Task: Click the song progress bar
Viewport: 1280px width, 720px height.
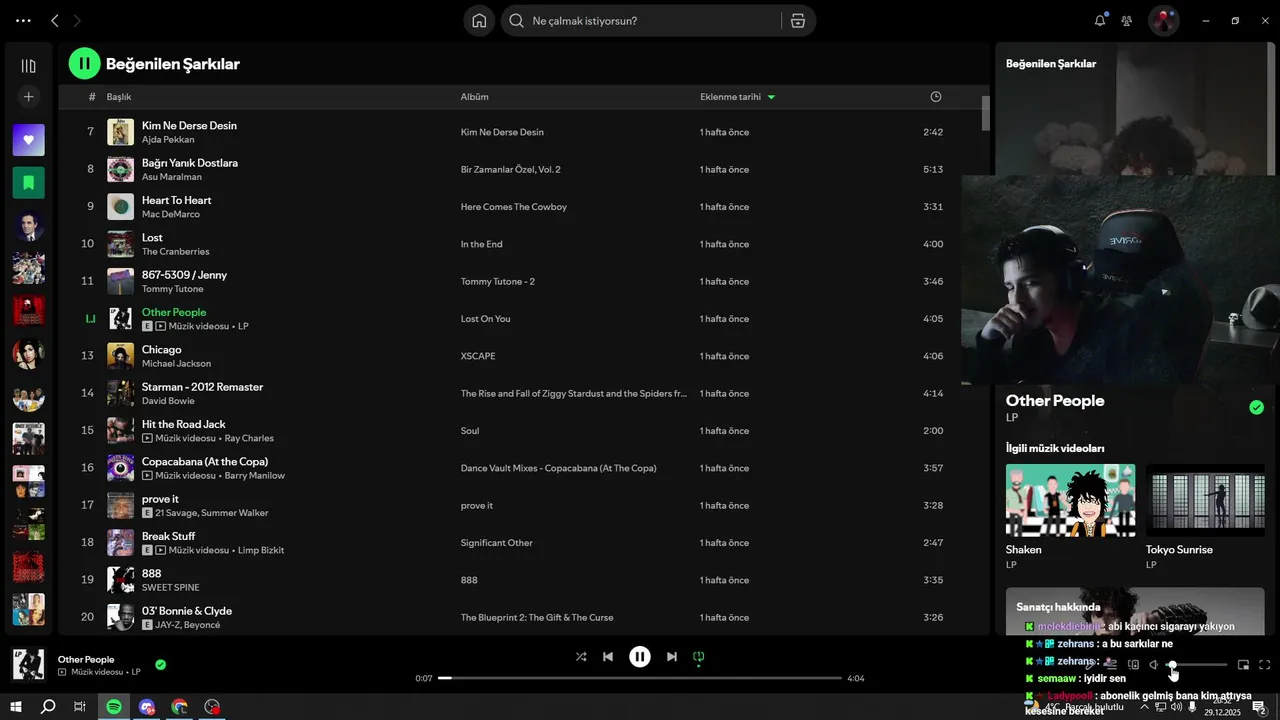Action: pyautogui.click(x=640, y=678)
